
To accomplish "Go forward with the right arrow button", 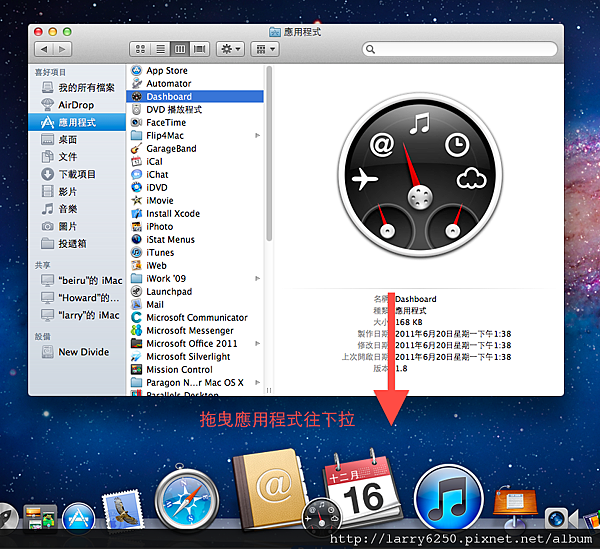I will pos(62,49).
